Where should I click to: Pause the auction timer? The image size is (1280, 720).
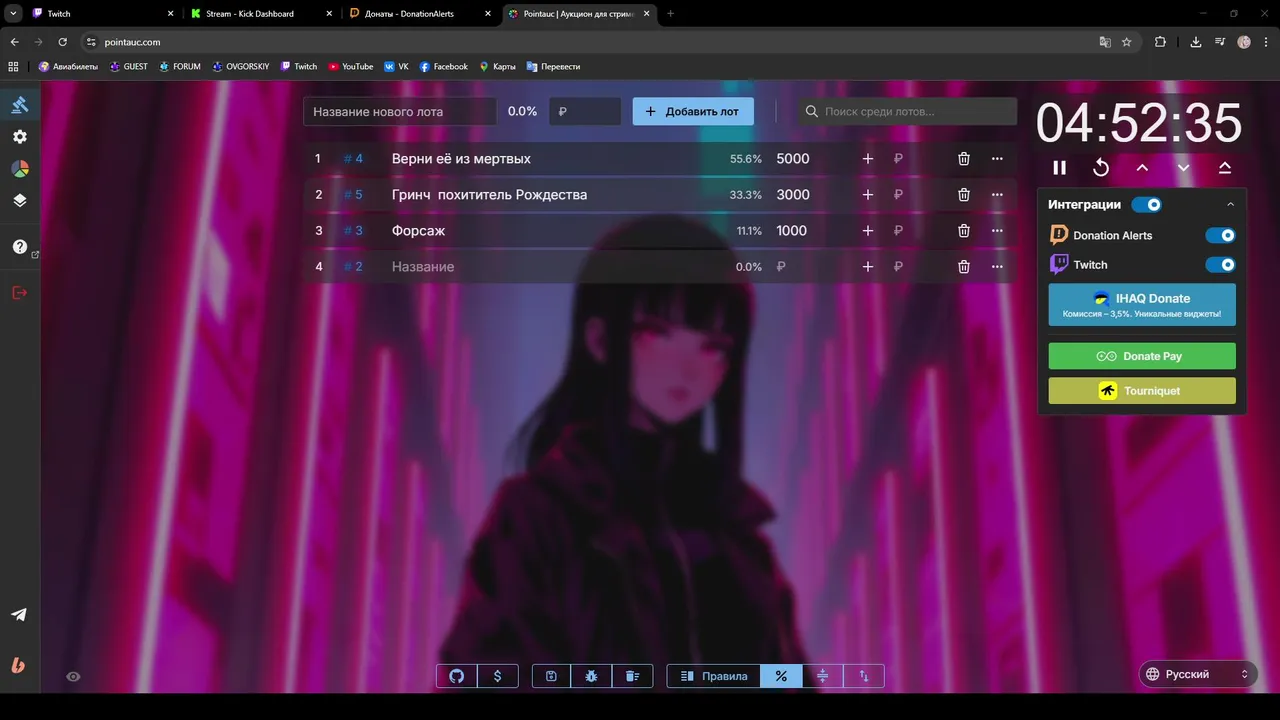click(x=1060, y=168)
